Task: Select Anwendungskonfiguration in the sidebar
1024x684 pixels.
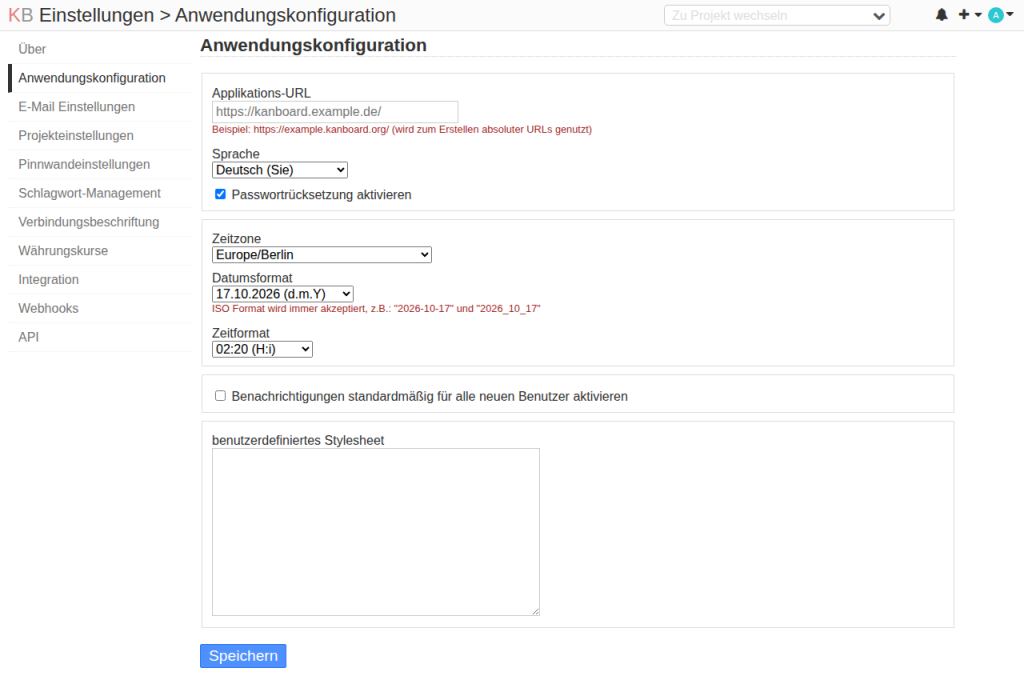Action: (92, 78)
